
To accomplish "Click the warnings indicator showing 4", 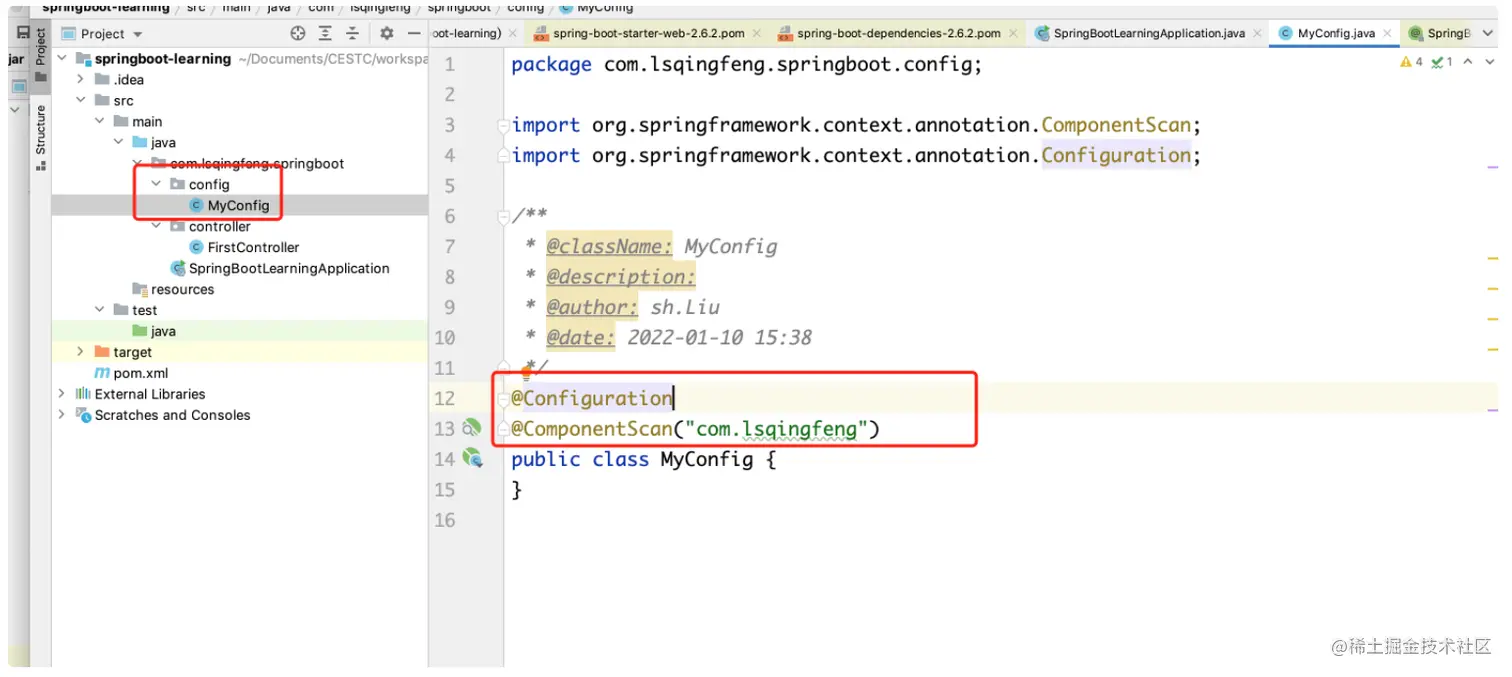I will 1412,62.
